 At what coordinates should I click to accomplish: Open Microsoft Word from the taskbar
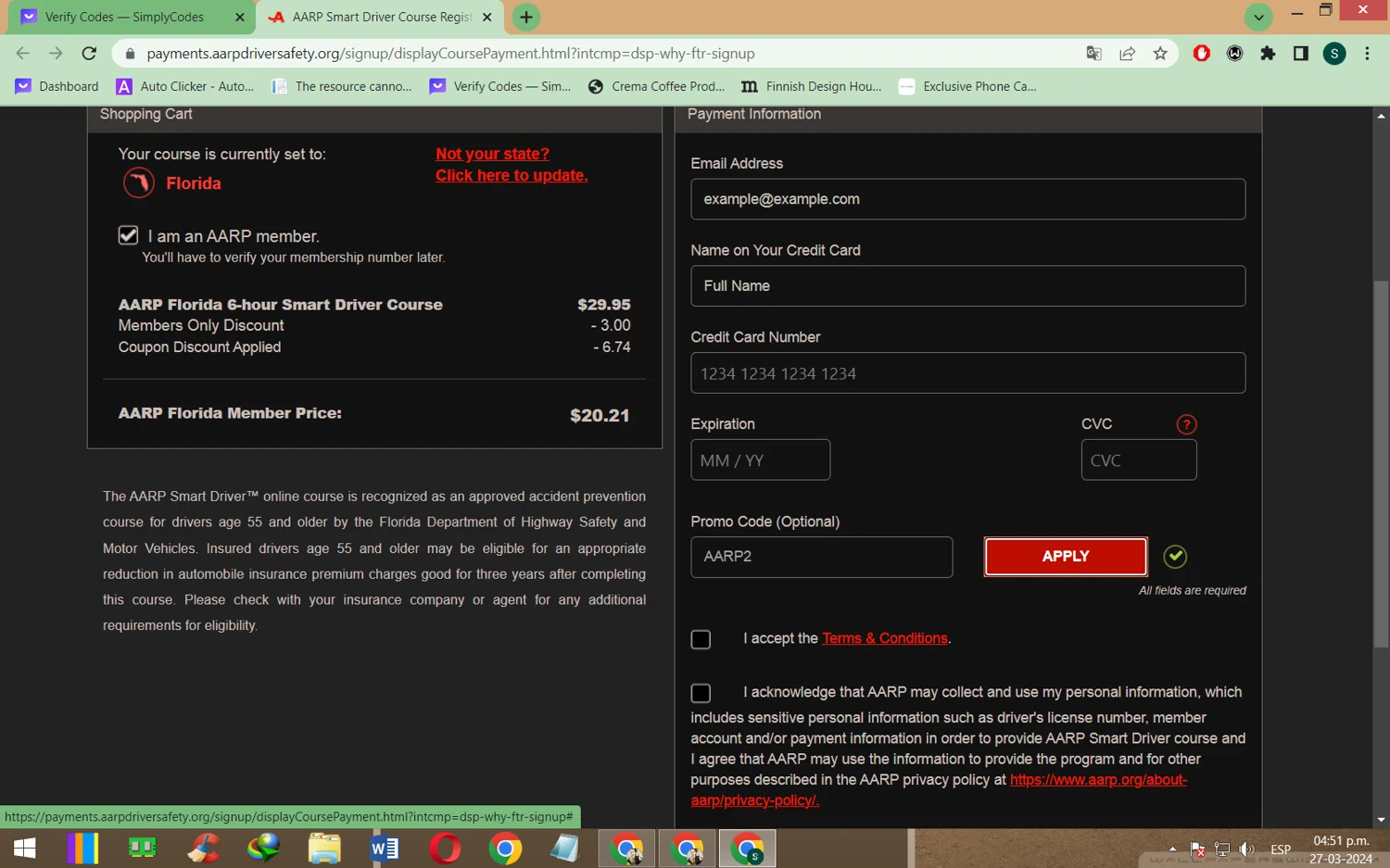[x=385, y=849]
